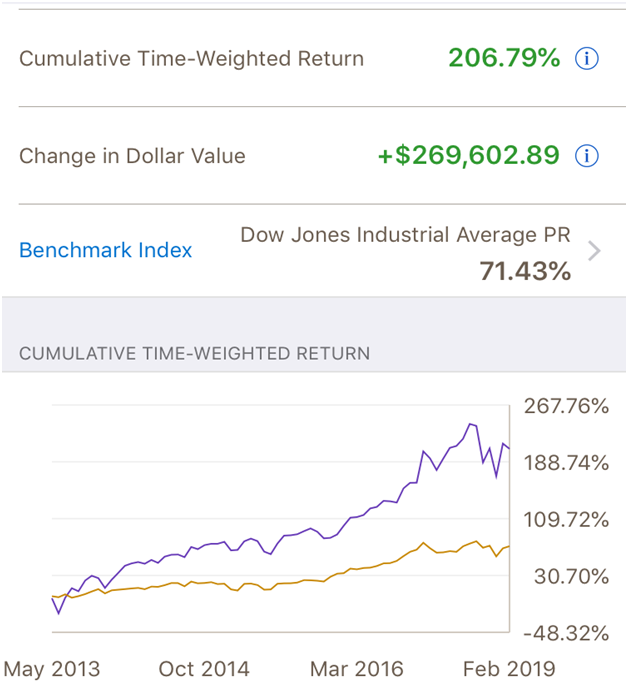This screenshot has height=689, width=628.
Task: Open benchmark selection via right chevron
Action: (595, 251)
